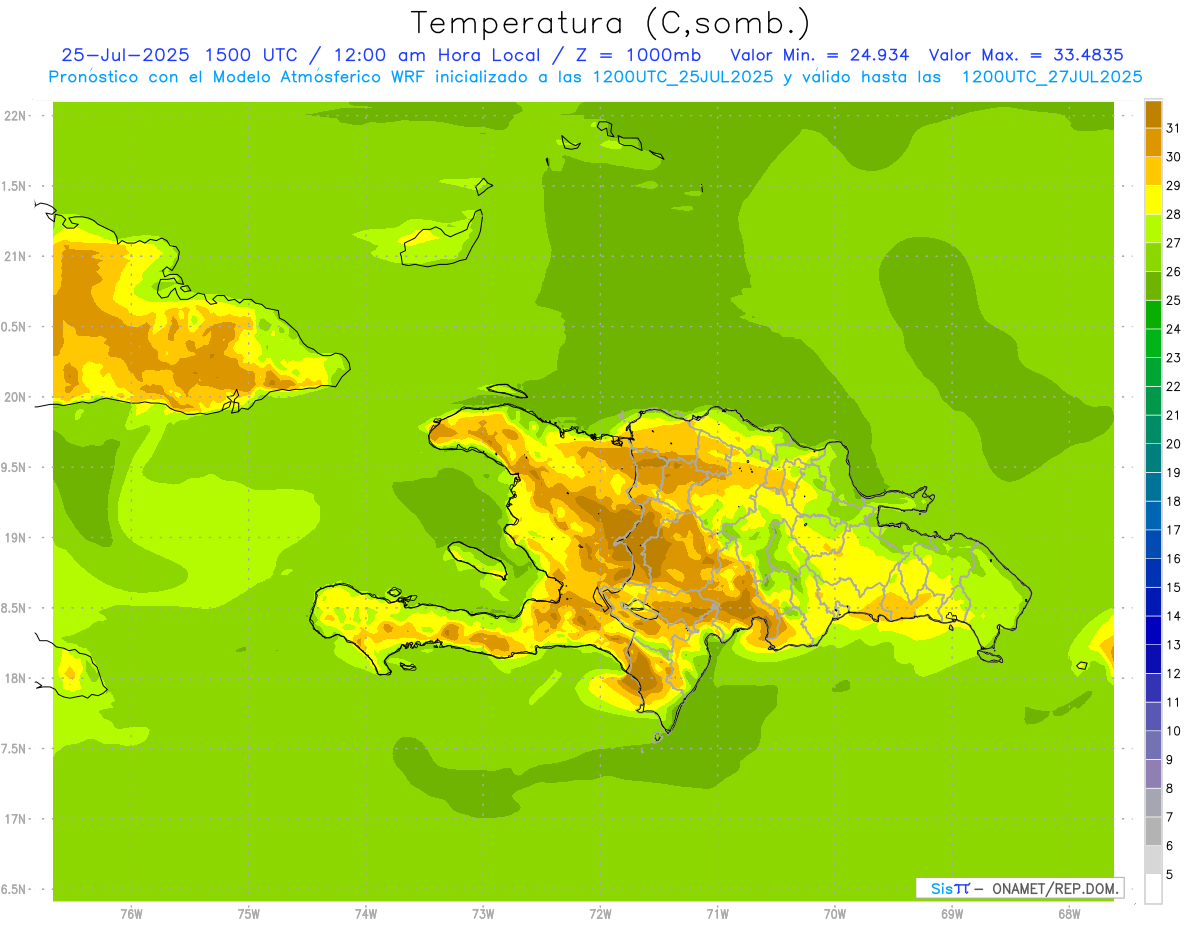
Task: Click the '20' value on the color scale
Action: (1173, 444)
